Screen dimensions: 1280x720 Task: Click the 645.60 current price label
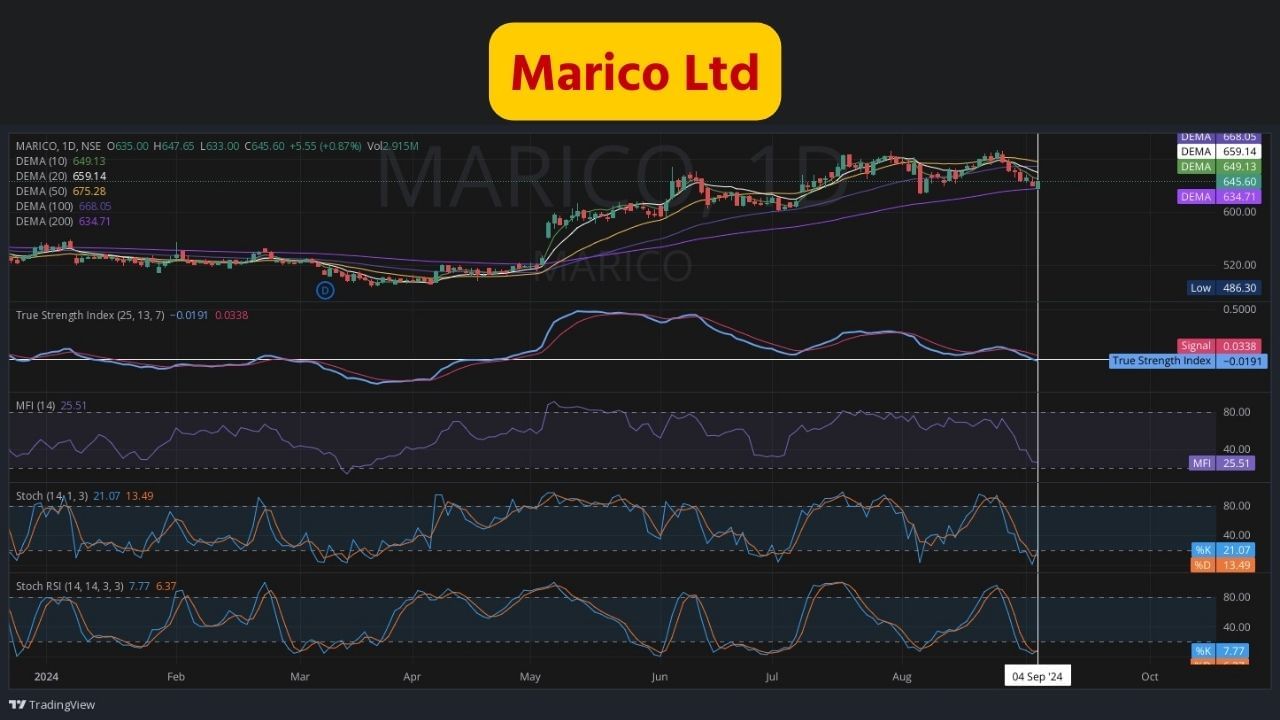1239,182
